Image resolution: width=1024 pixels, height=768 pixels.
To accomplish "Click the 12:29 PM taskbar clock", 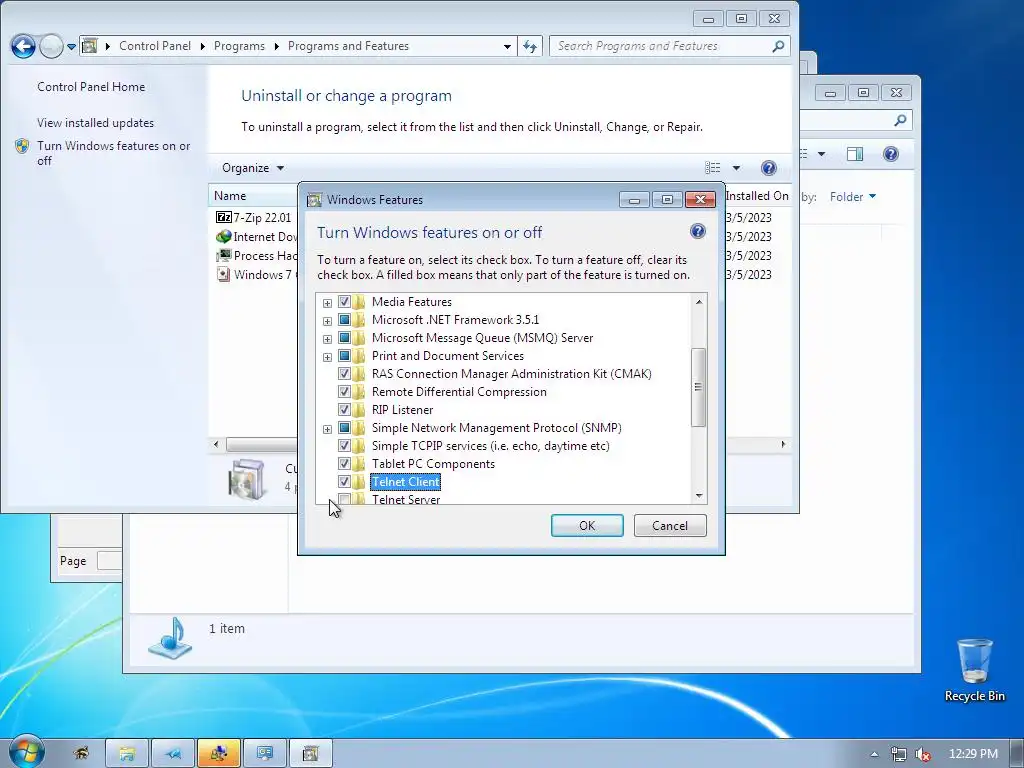I will tap(973, 754).
